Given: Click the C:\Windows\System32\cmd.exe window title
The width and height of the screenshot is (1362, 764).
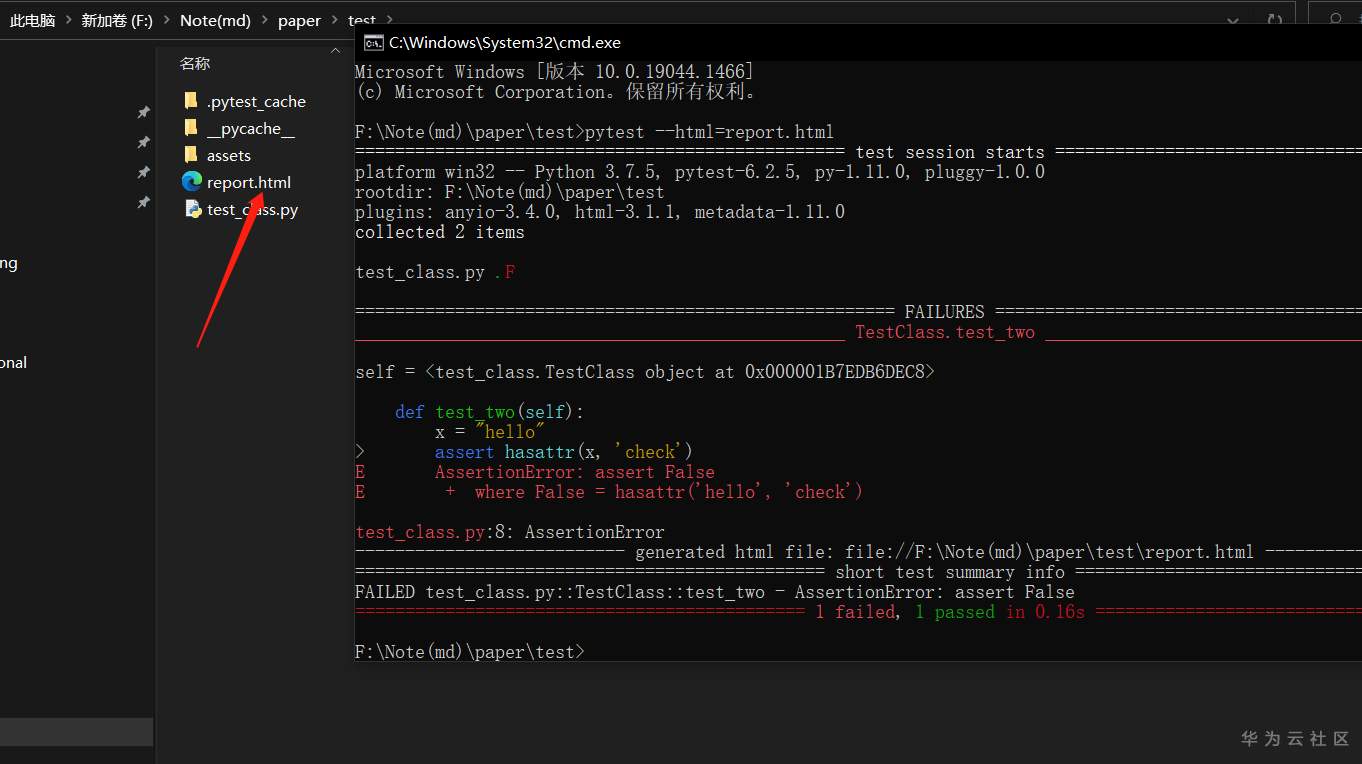Looking at the screenshot, I should 505,43.
